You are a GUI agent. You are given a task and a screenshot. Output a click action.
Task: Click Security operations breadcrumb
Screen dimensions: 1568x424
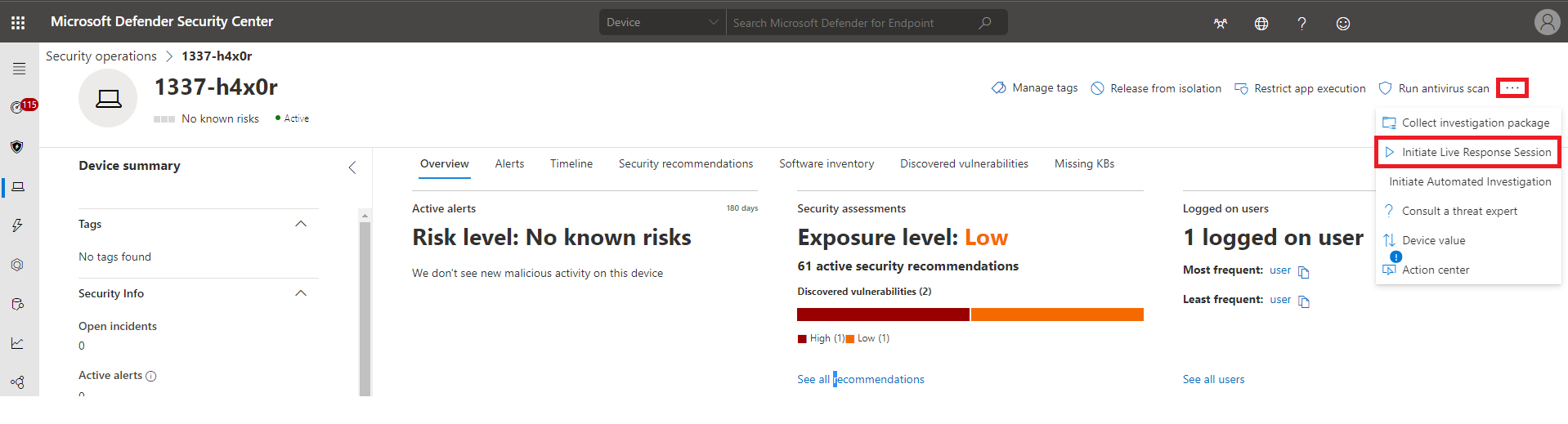pos(101,56)
